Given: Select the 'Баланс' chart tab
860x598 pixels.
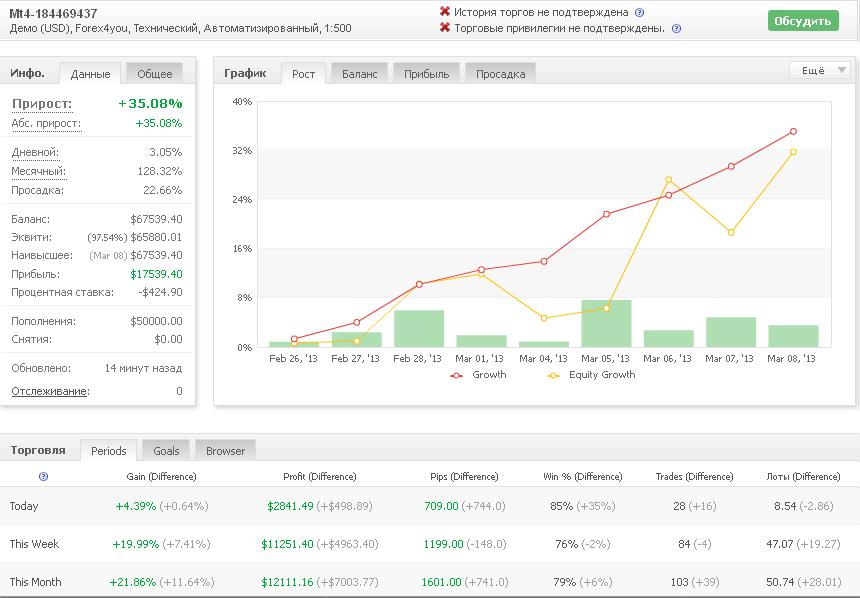Looking at the screenshot, I should [x=359, y=74].
